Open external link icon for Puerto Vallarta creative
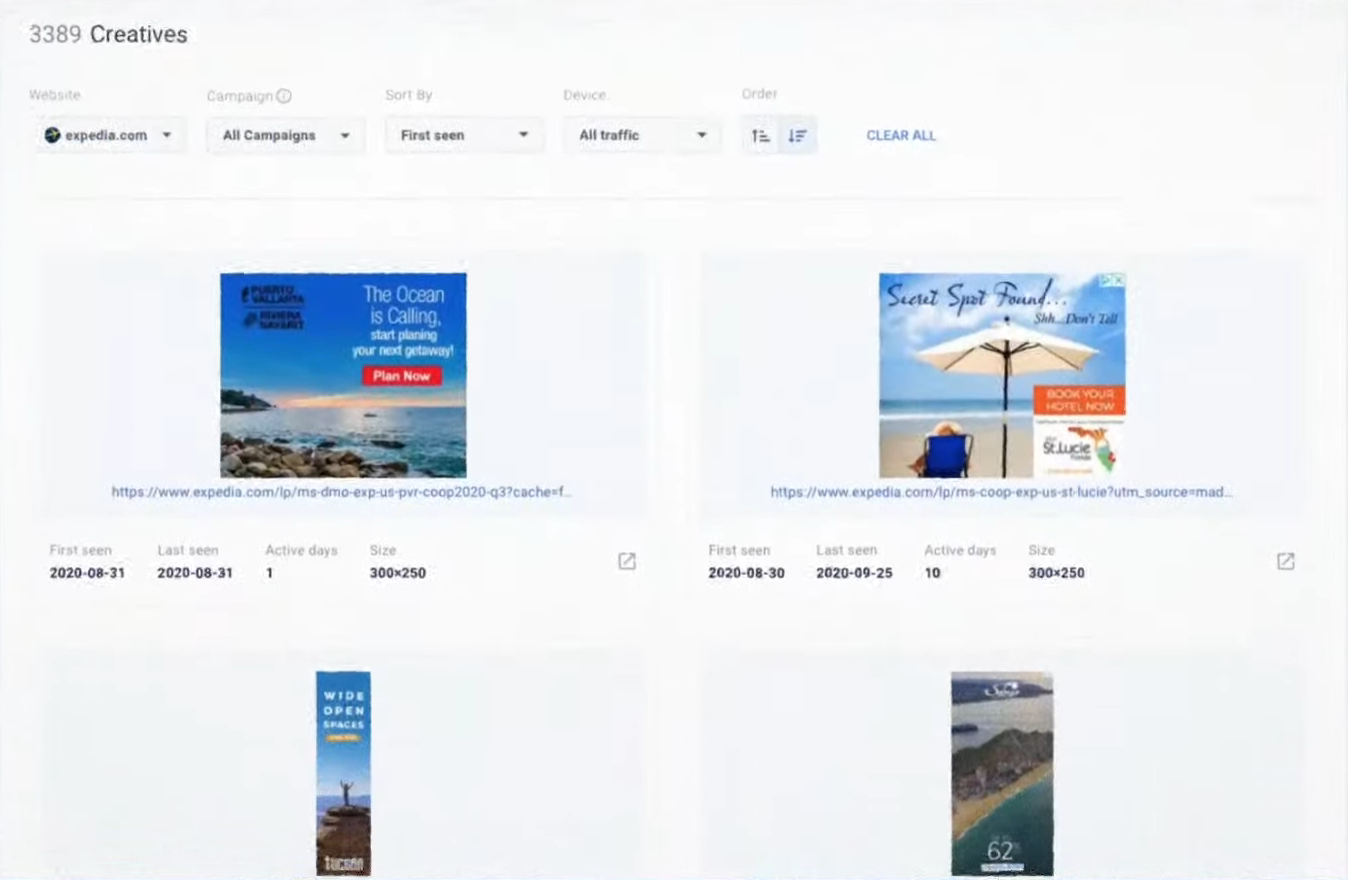 627,561
